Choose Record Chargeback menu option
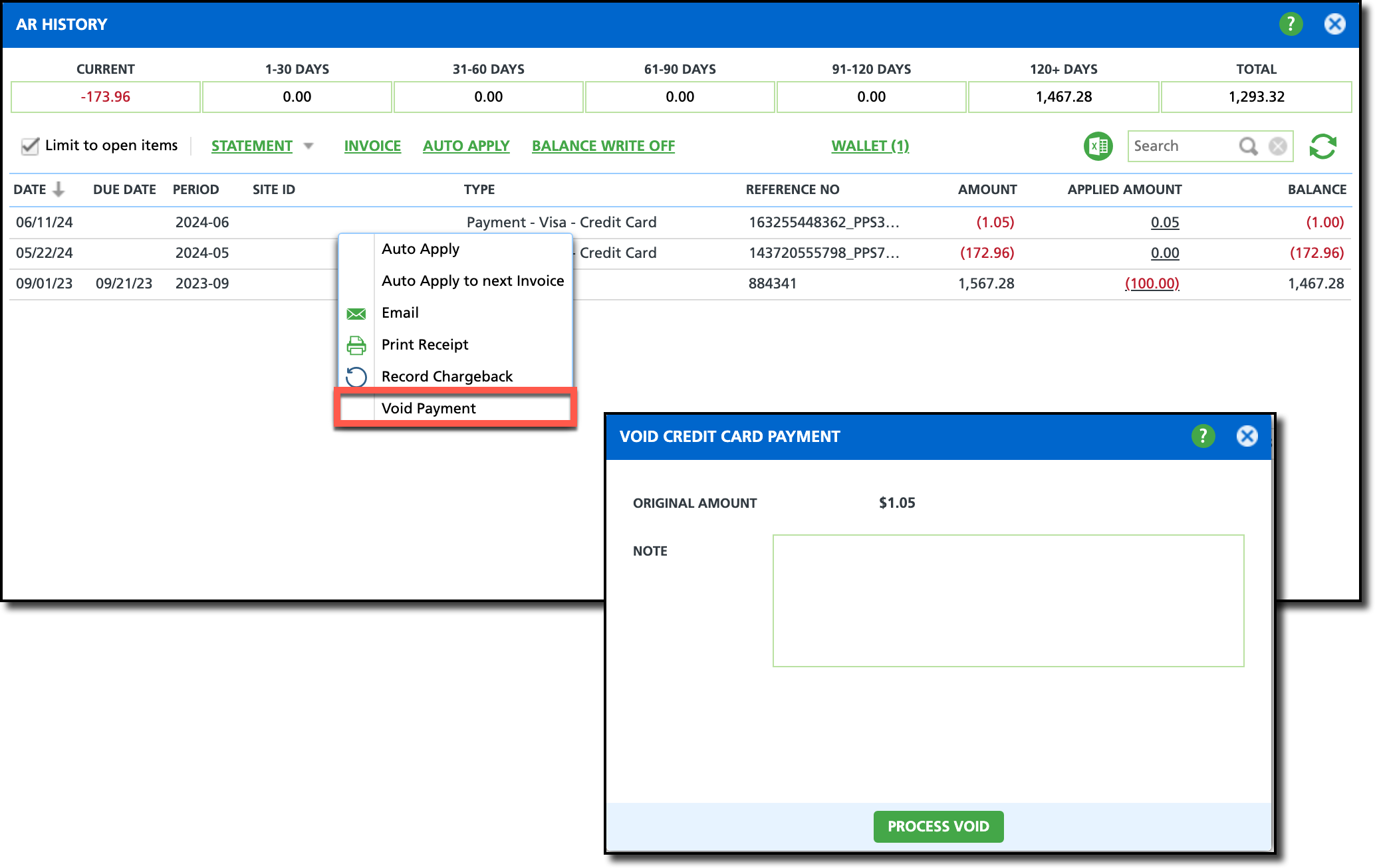The width and height of the screenshot is (1375, 868). [x=447, y=376]
